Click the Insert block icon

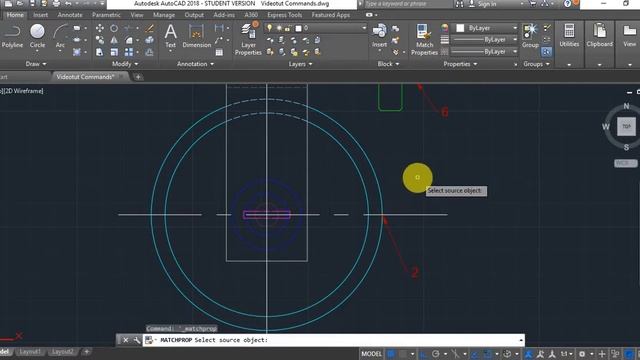point(379,36)
